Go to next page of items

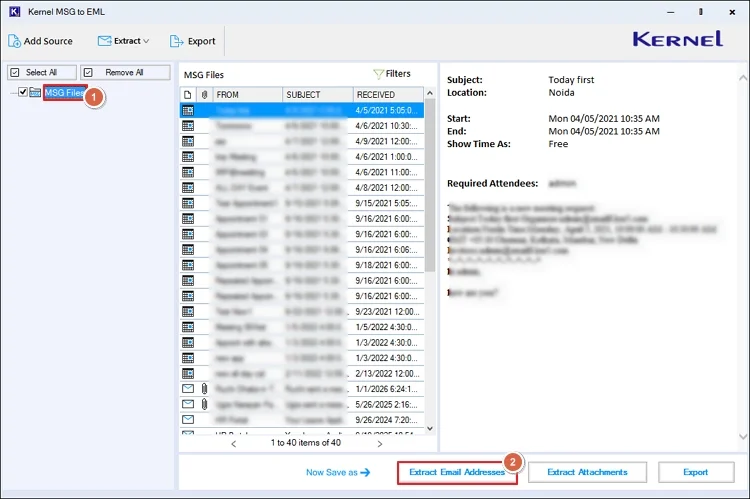(x=380, y=444)
